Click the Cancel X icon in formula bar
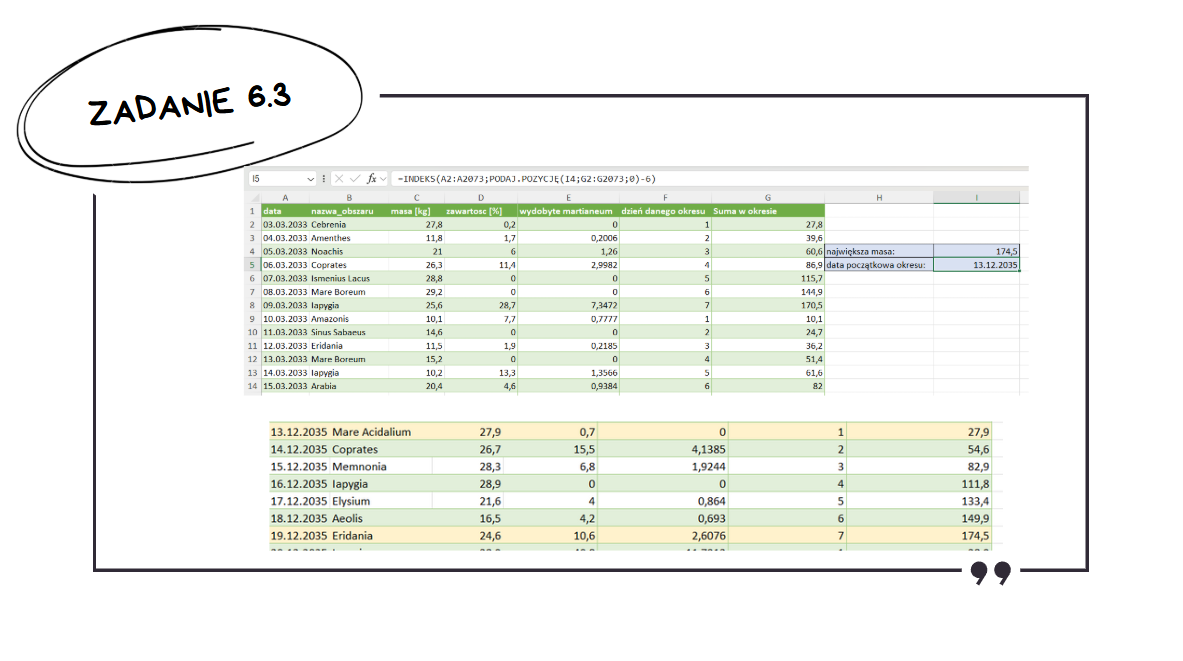1183x661 pixels. (340, 178)
